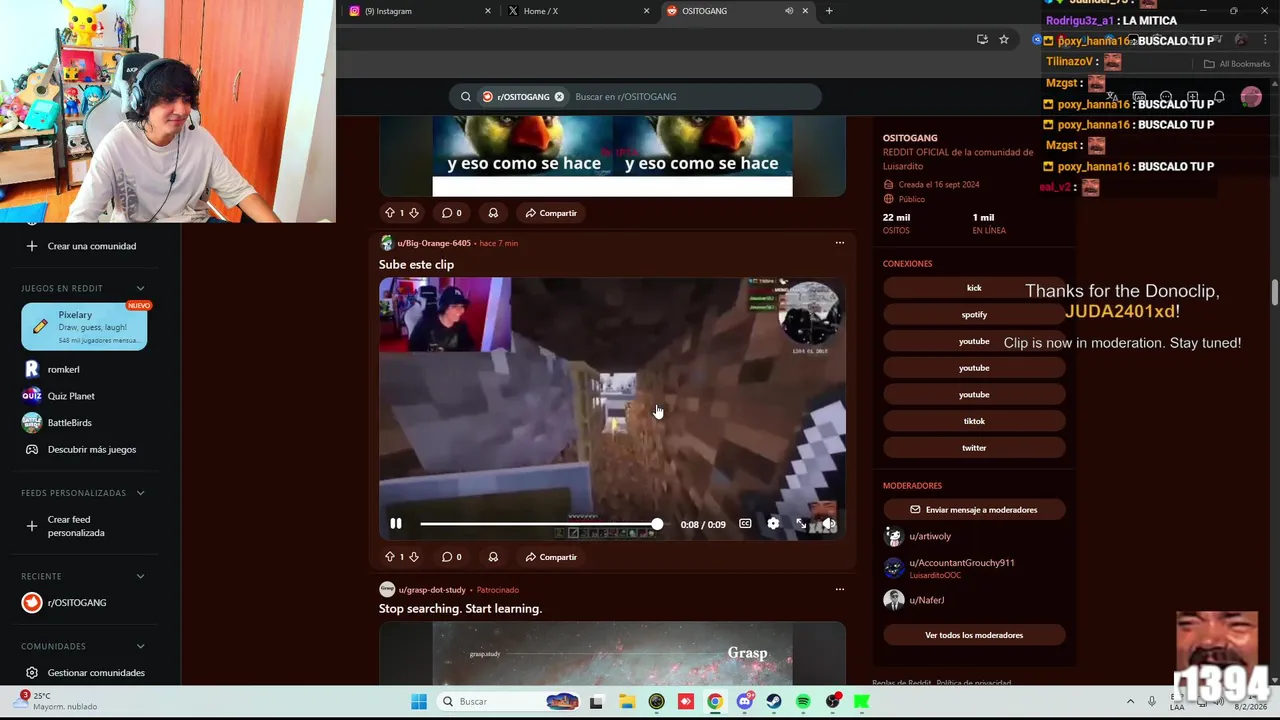The image size is (1280, 720).
Task: Open Windows Start menu
Action: pyautogui.click(x=419, y=702)
